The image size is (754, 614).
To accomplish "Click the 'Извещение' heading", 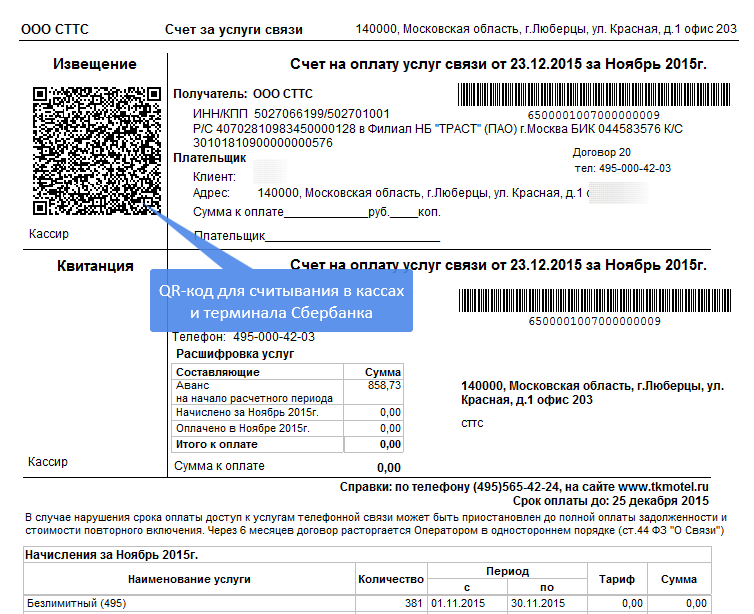I will coord(95,64).
